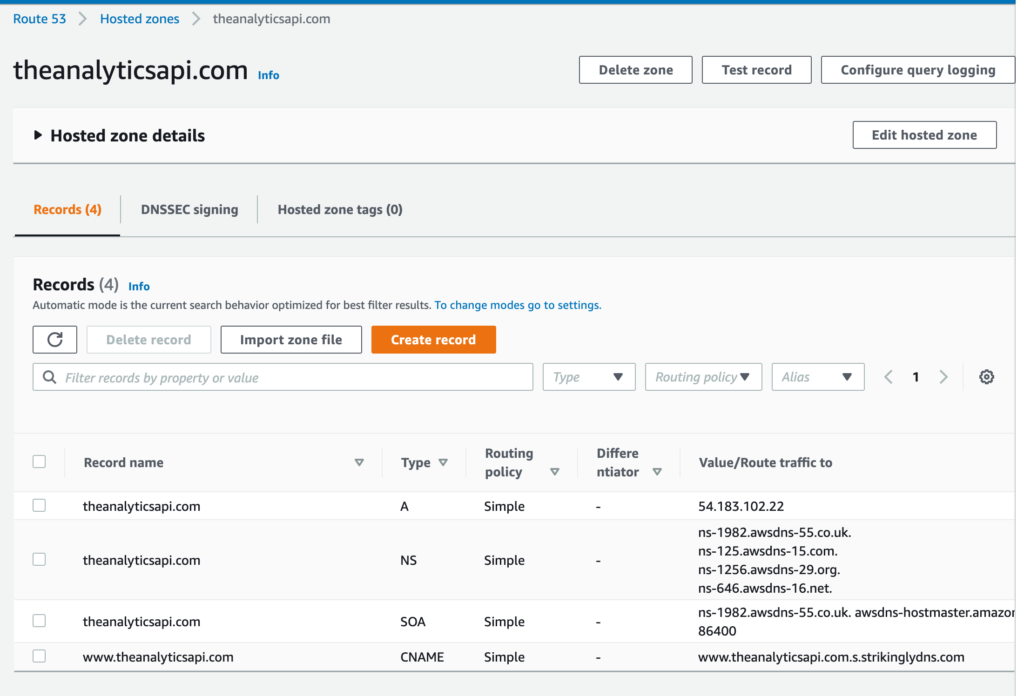Go to previous page of records
The width and height of the screenshot is (1024, 696).
[x=888, y=377]
